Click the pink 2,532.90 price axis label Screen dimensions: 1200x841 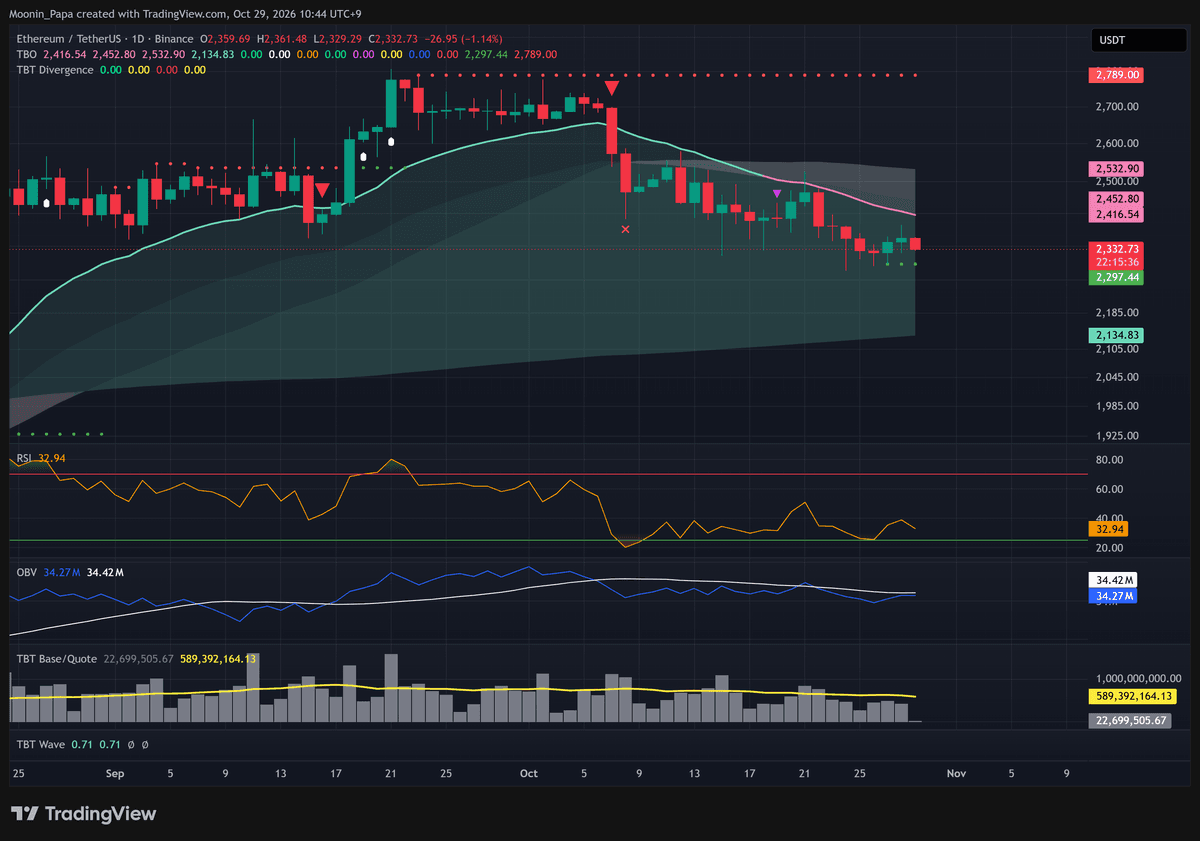click(1118, 169)
